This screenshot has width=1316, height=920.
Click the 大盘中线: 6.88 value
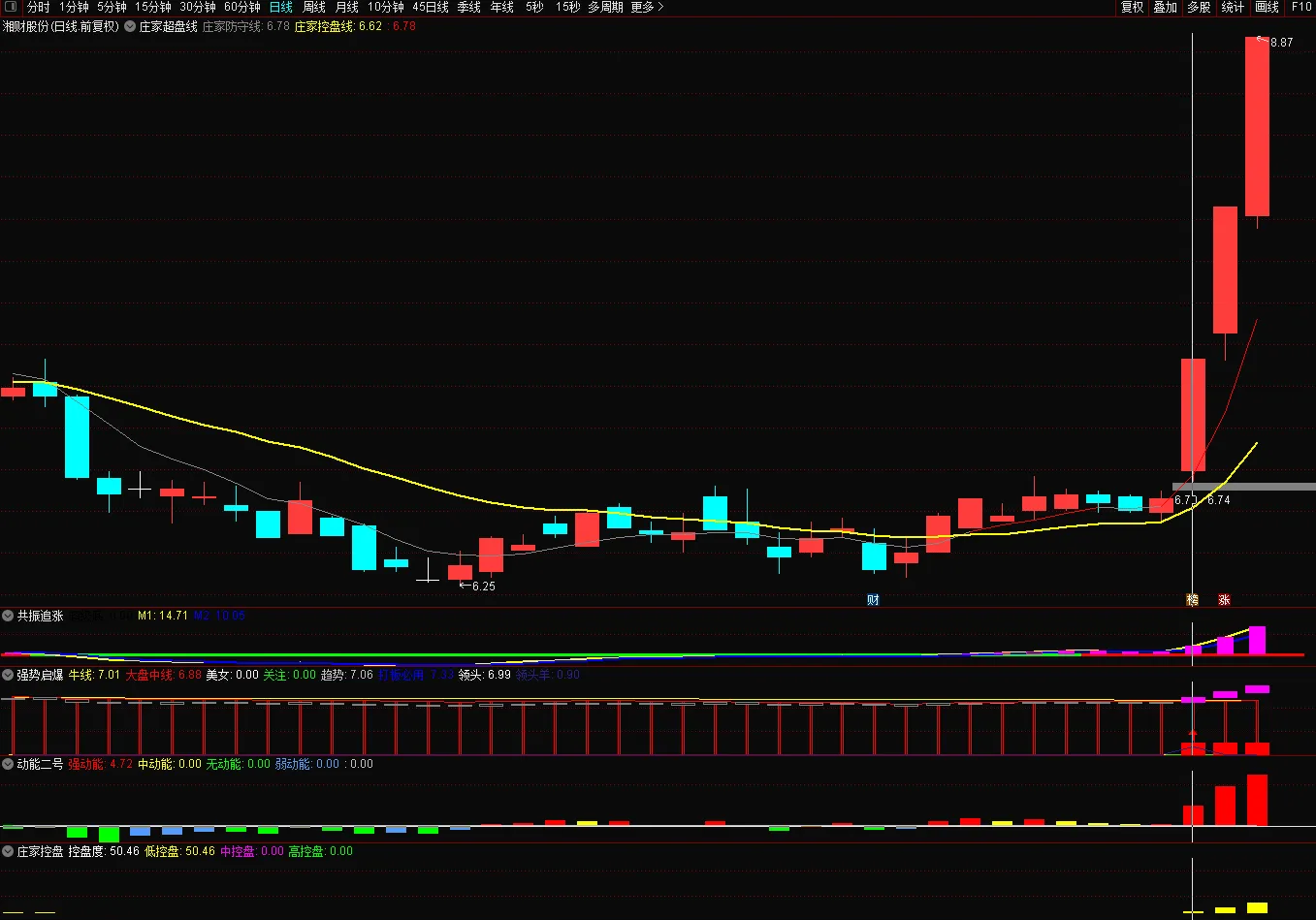(163, 675)
